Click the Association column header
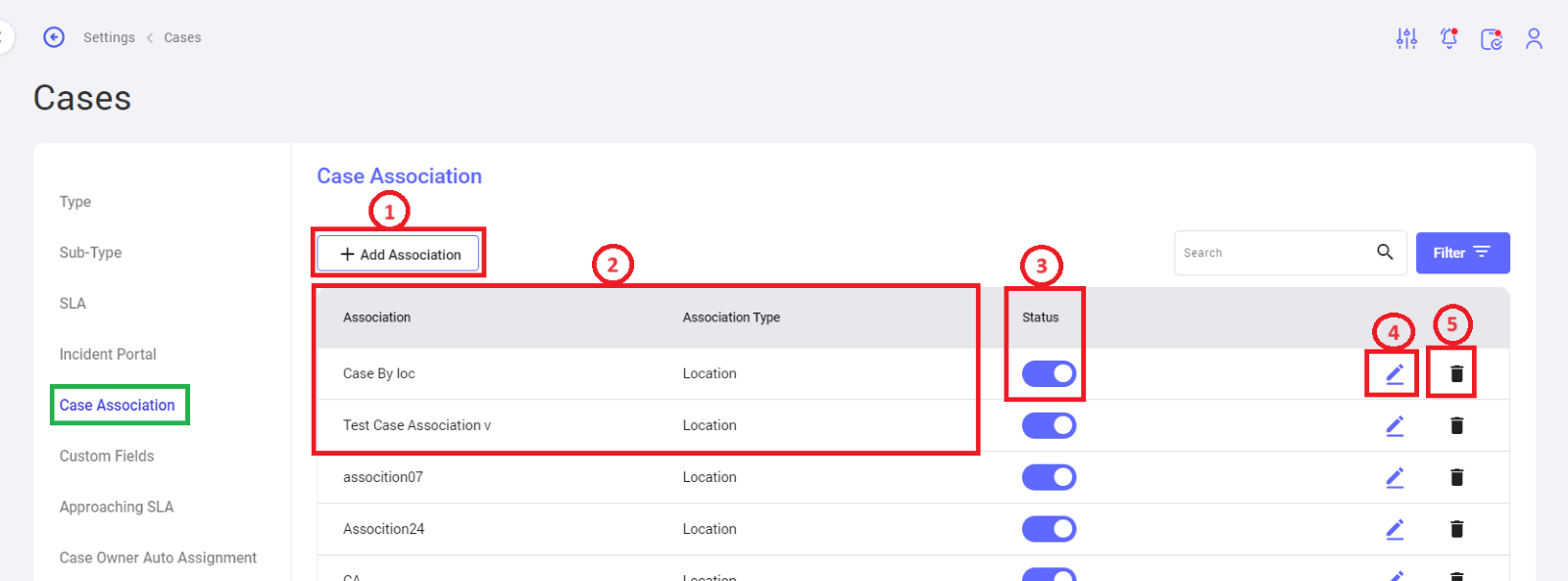Viewport: 1568px width, 581px height. coord(376,317)
